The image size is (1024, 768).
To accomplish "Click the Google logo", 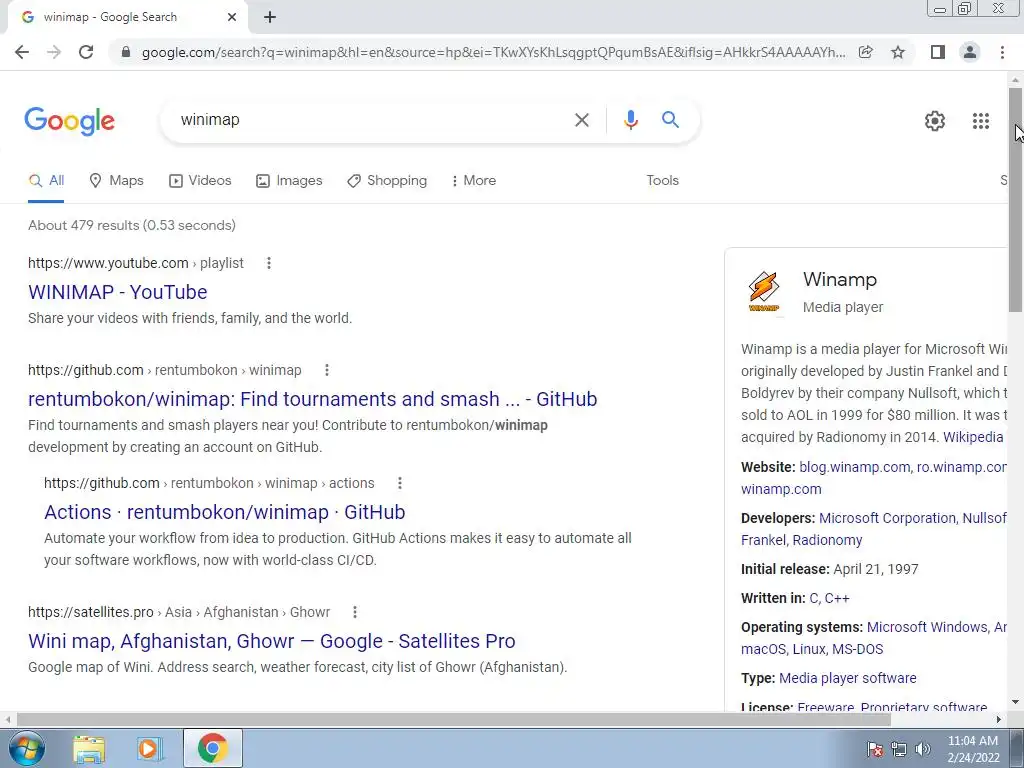I will click(x=70, y=121).
